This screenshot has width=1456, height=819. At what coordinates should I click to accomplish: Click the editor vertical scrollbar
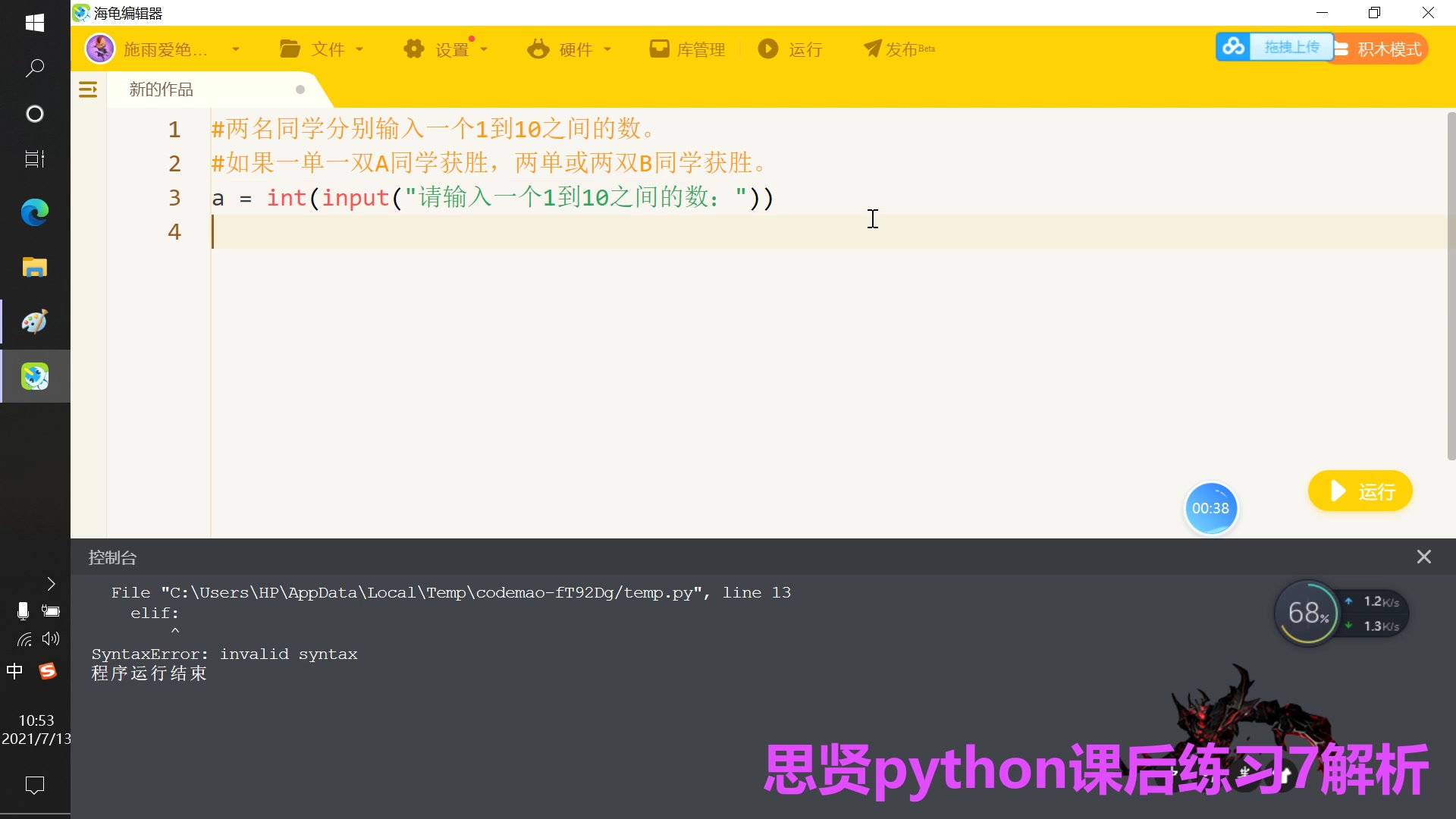coord(1451,285)
